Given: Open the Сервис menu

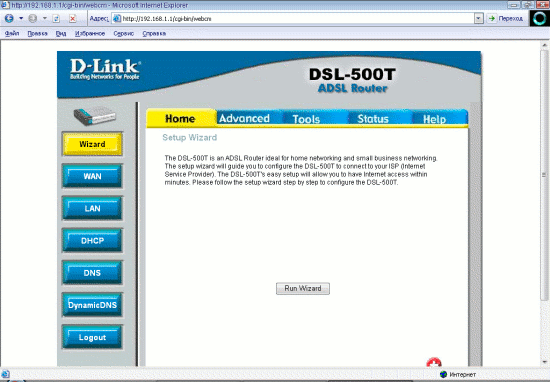Looking at the screenshot, I should [123, 33].
